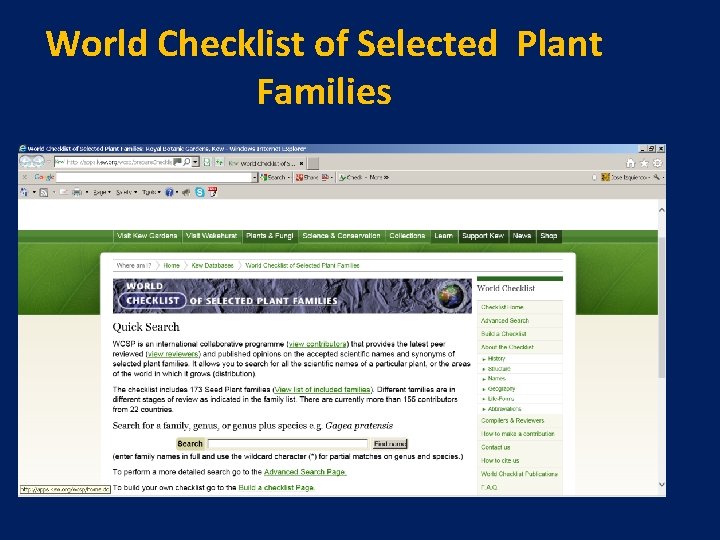
Task: Click the Print icon
Action: (77, 192)
